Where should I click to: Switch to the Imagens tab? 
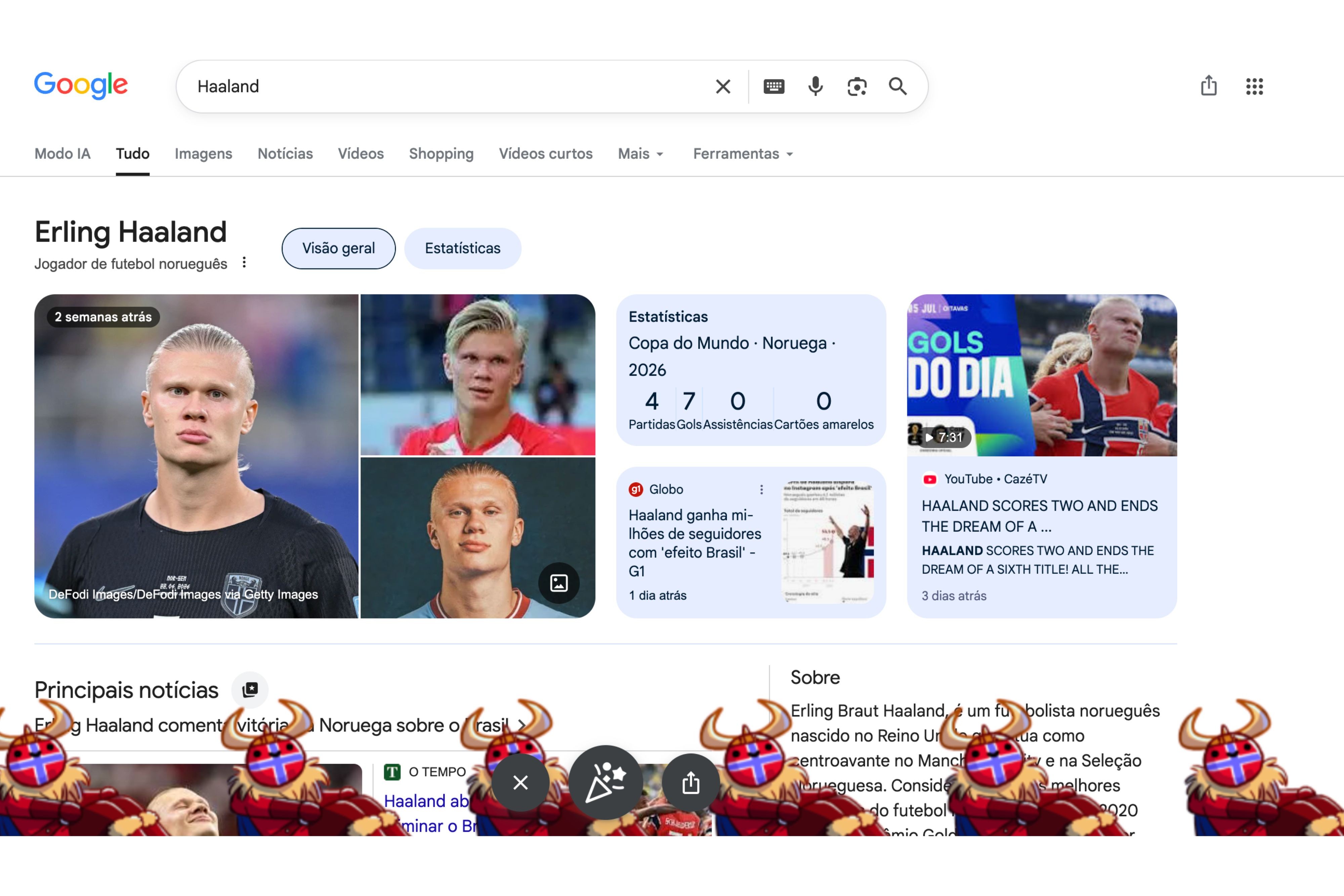[203, 154]
